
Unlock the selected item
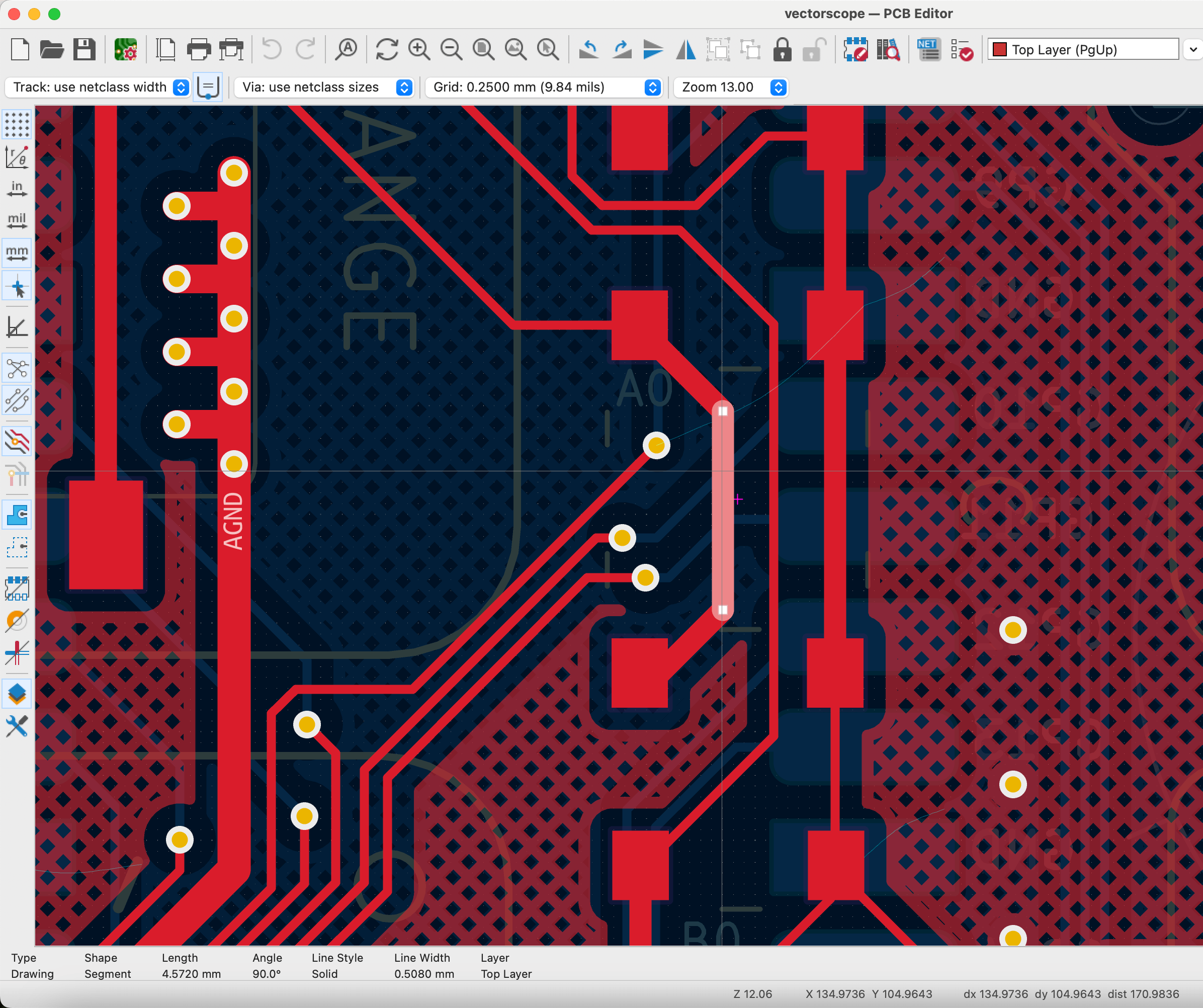click(x=814, y=50)
